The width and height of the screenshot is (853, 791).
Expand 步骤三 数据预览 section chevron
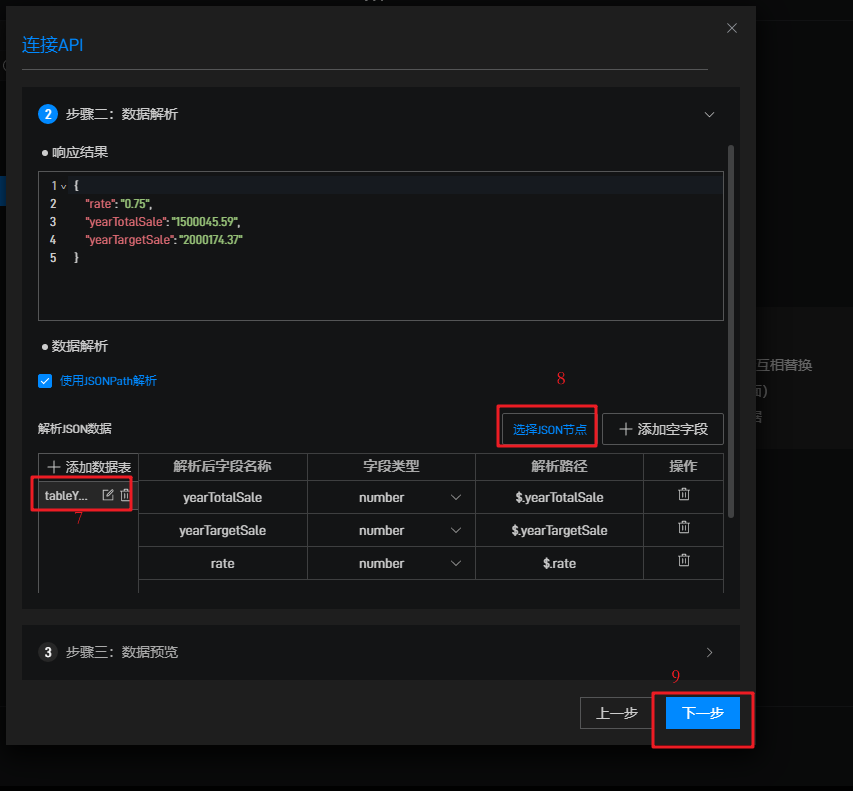pyautogui.click(x=709, y=652)
